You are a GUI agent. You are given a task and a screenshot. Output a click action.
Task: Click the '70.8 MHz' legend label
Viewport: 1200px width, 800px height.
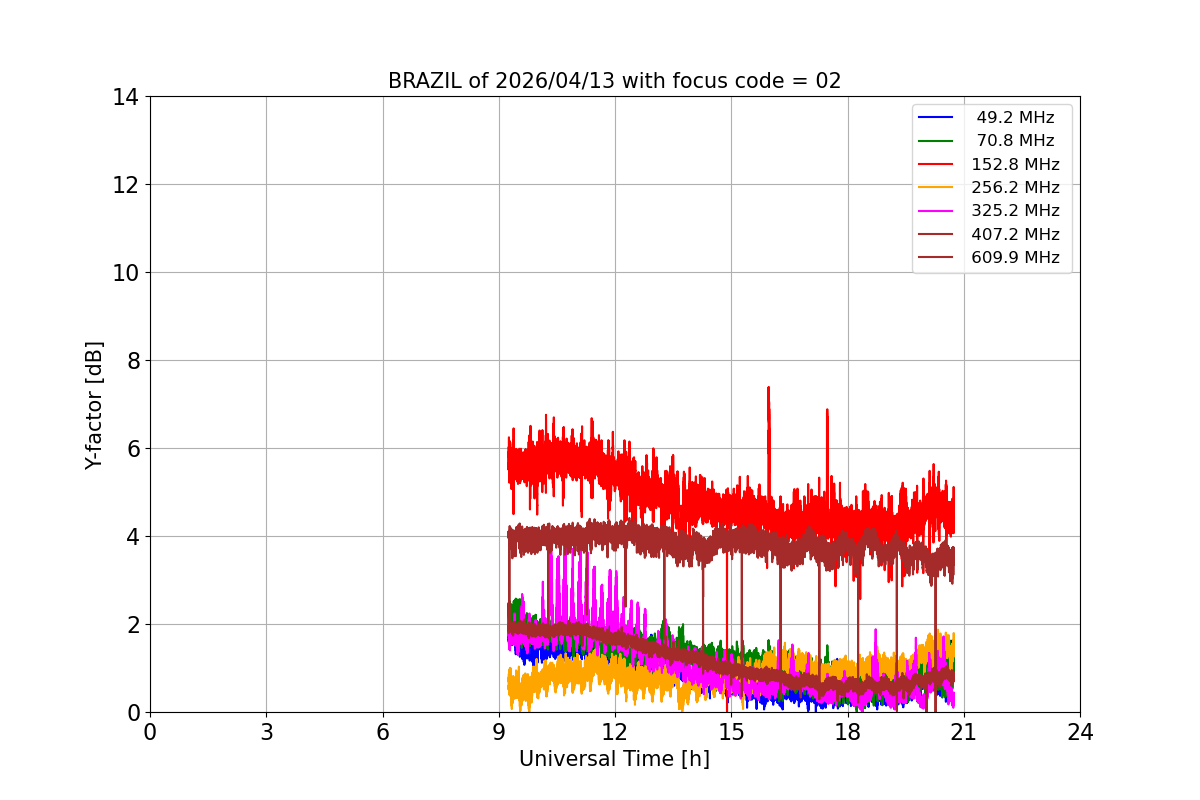click(x=1015, y=141)
